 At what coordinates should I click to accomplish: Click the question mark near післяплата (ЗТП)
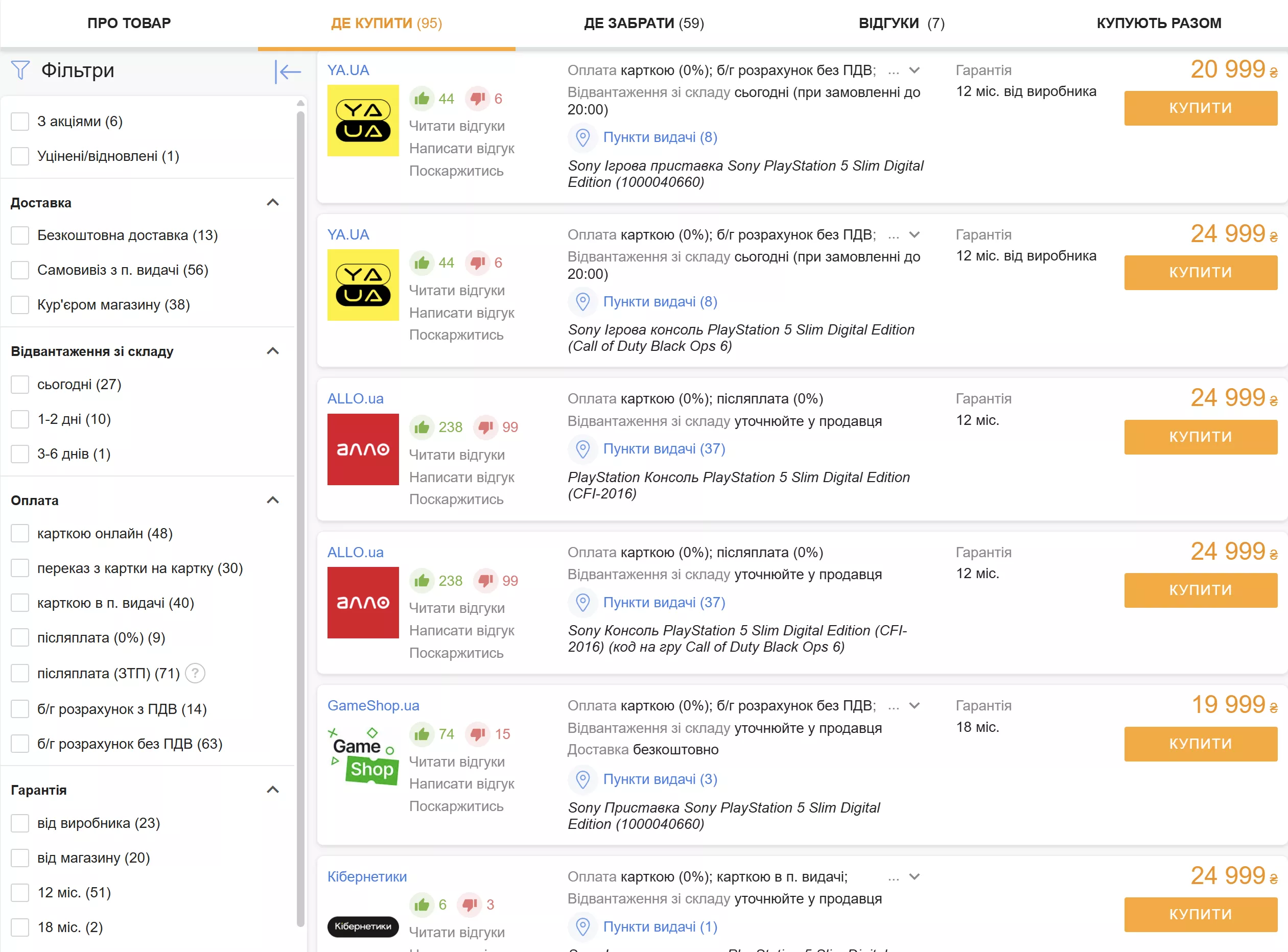point(196,673)
